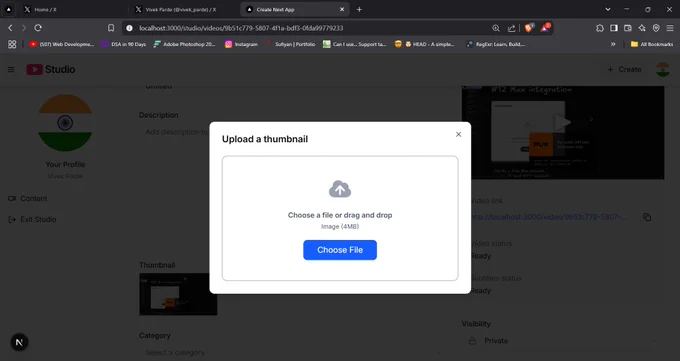Open the hamburger sidebar menu
The height and width of the screenshot is (361, 680).
pos(11,69)
